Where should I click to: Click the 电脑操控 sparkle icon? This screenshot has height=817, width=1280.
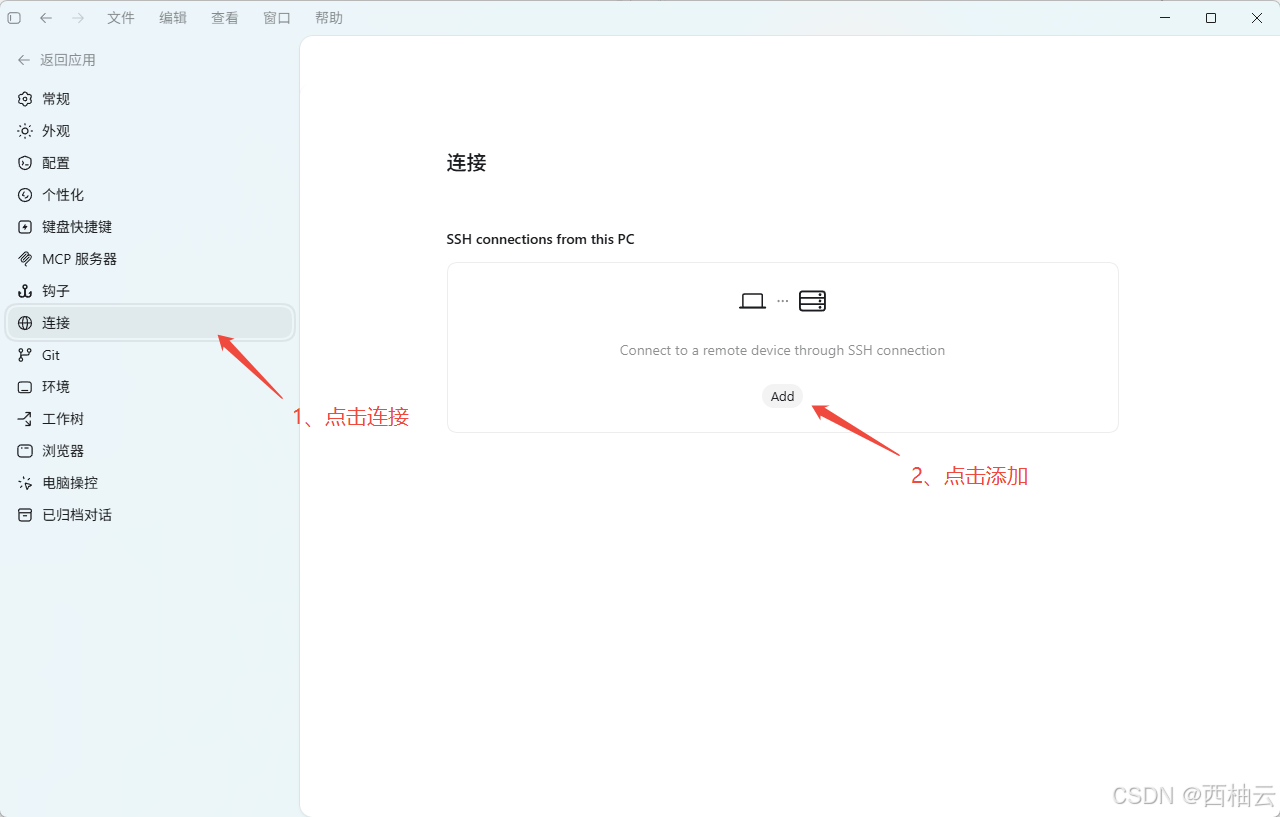pyautogui.click(x=25, y=483)
